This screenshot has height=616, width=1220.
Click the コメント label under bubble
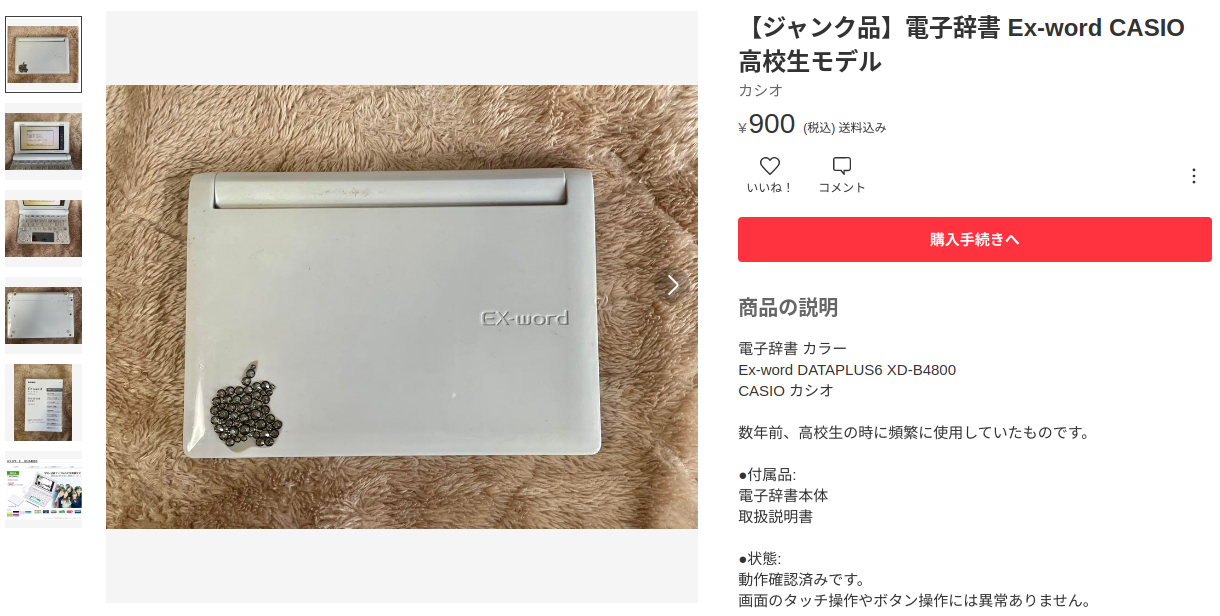point(842,188)
